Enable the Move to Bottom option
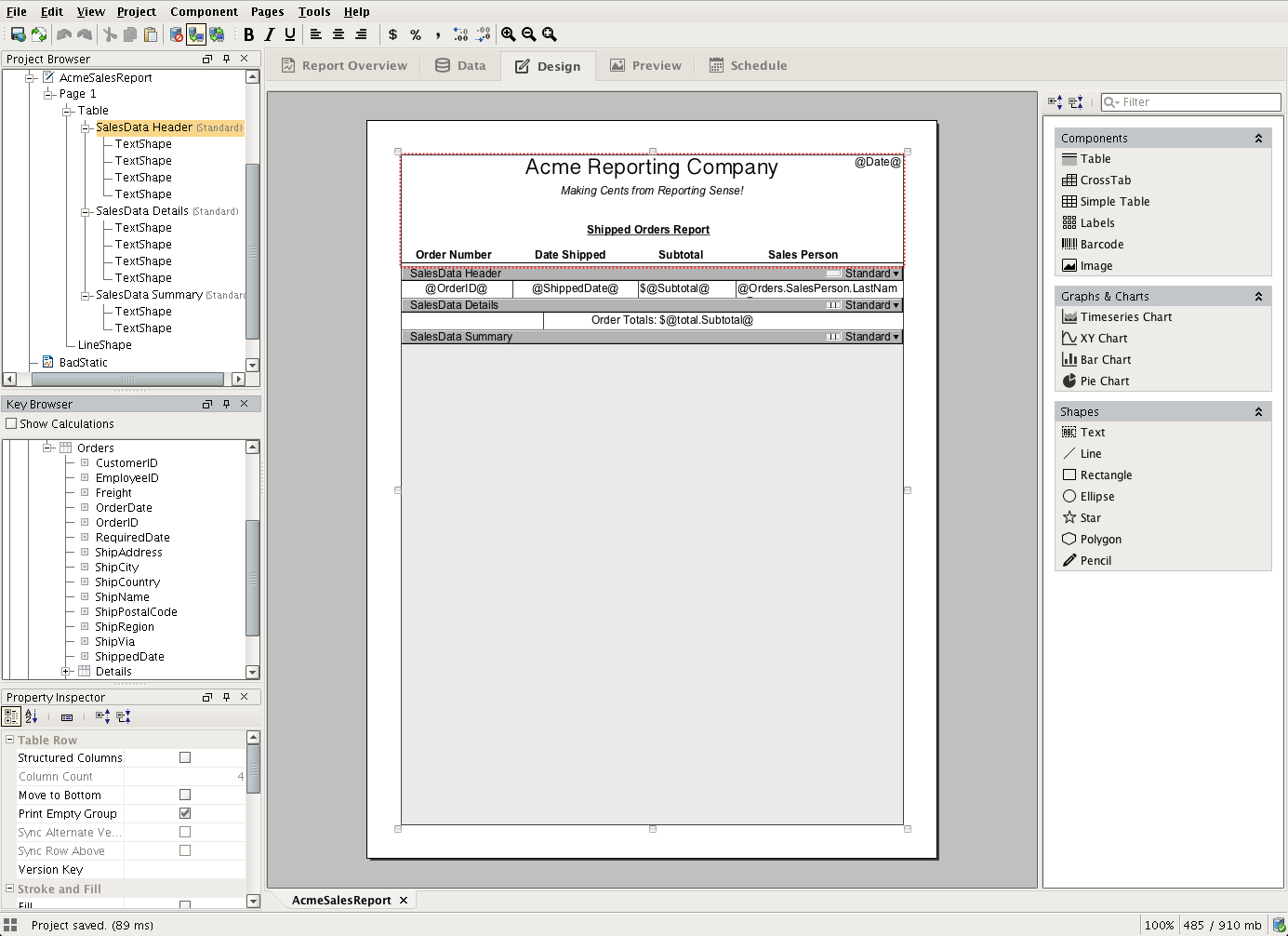1288x936 pixels. tap(184, 795)
